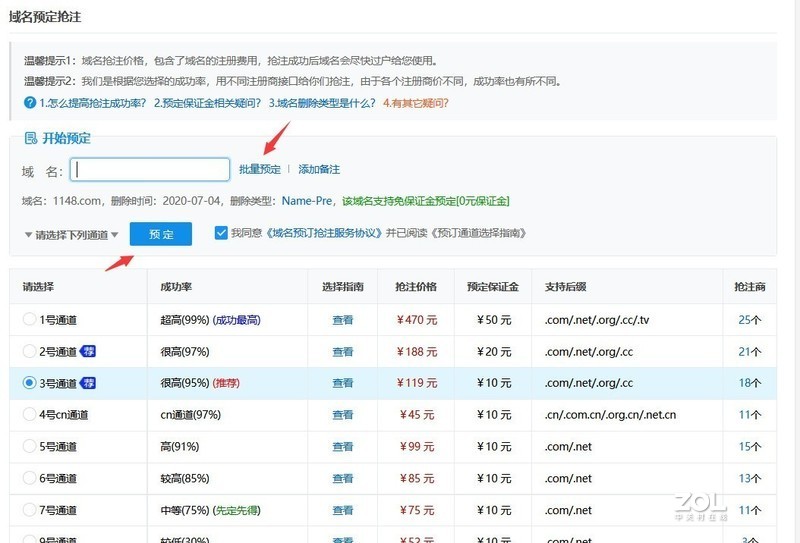Expand the 请选择下列通道 dropdown

point(71,235)
